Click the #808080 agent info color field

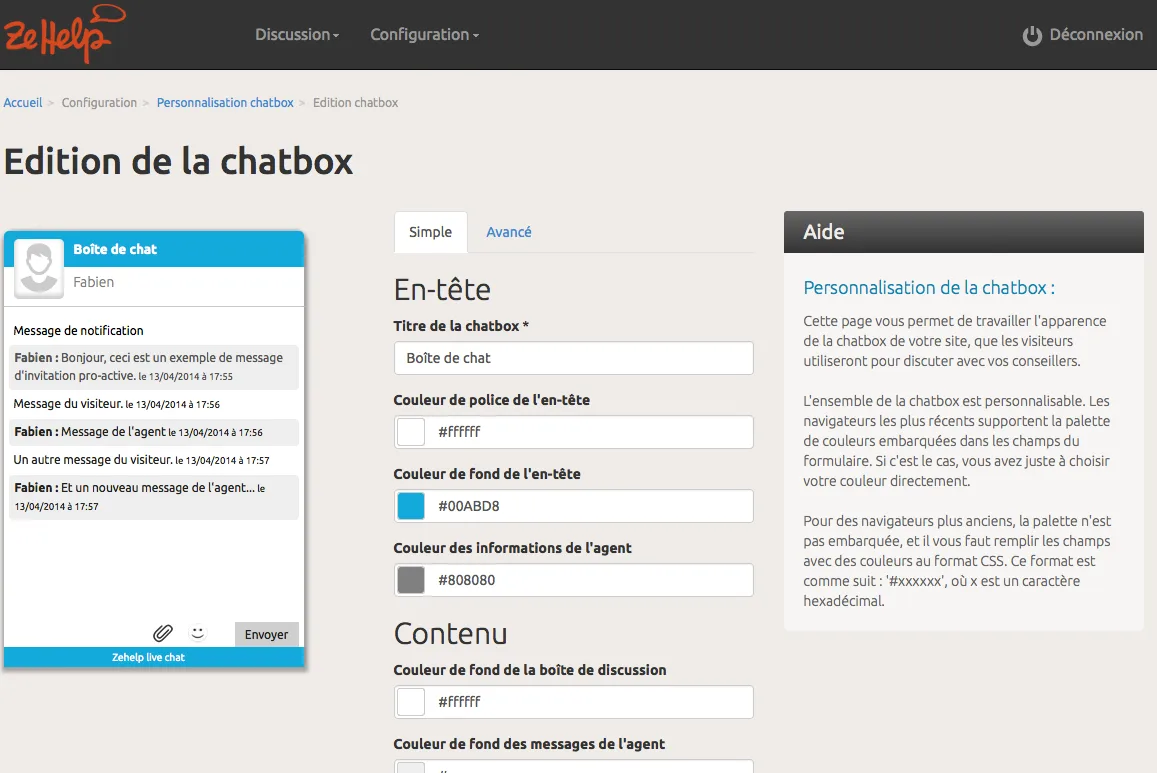click(x=573, y=580)
